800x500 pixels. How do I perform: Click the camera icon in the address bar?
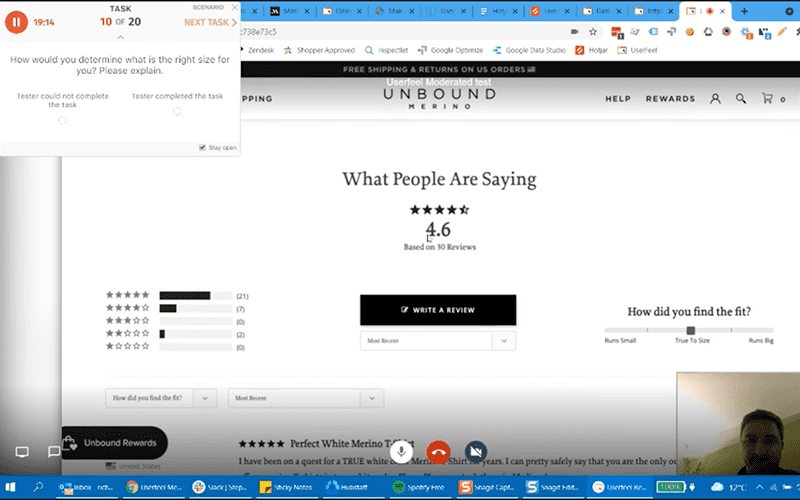tap(574, 32)
